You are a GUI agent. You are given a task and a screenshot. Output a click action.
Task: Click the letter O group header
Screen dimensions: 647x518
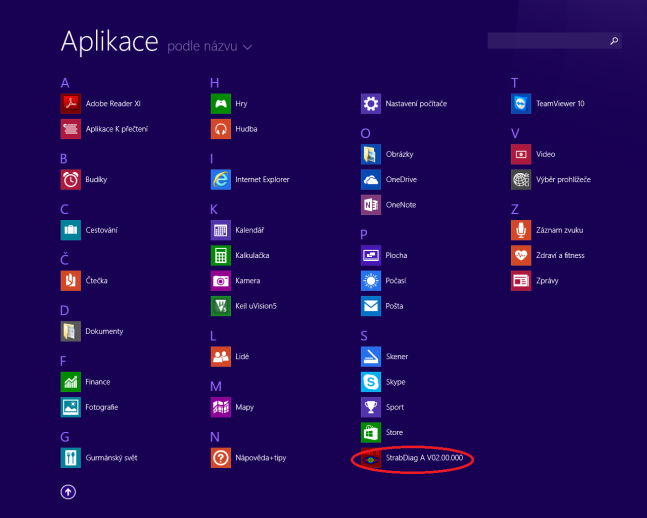[x=365, y=133]
